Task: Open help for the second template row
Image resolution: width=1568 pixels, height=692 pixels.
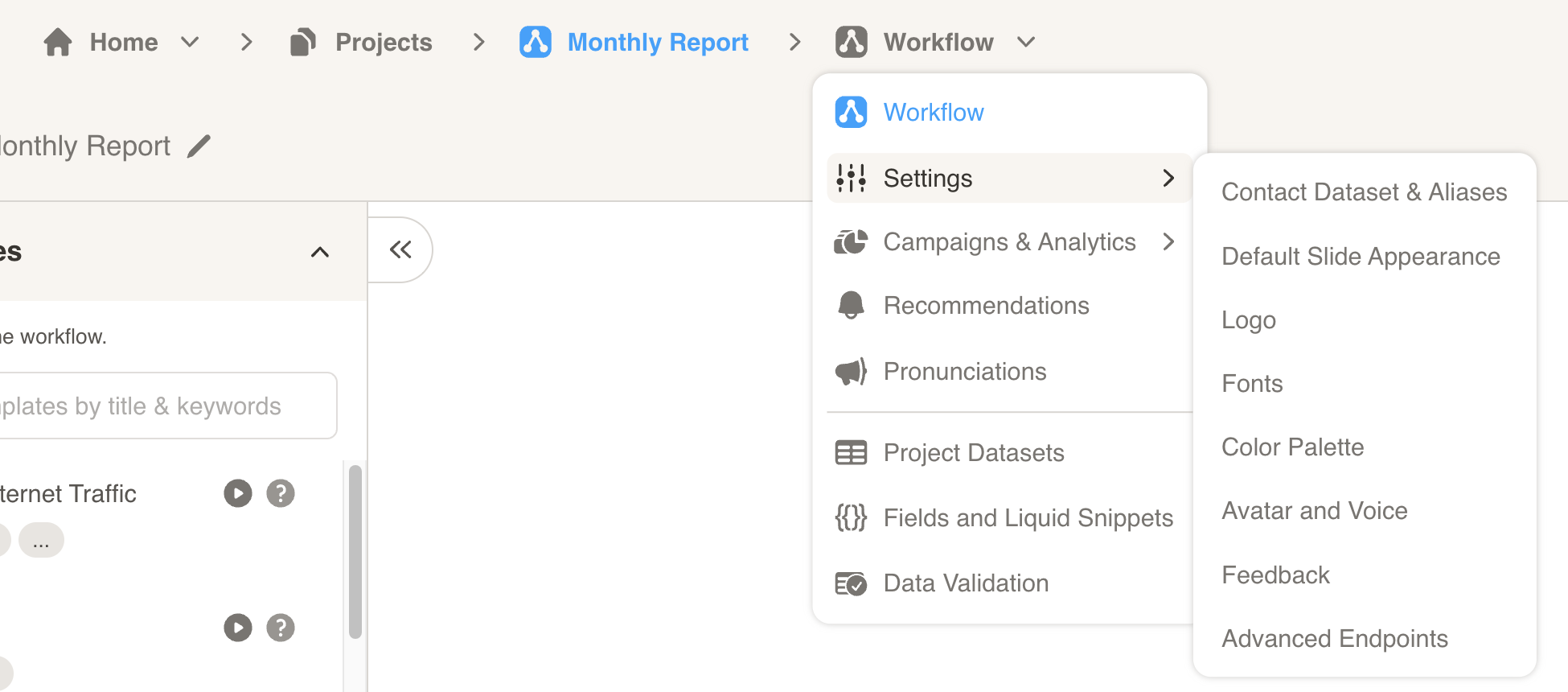Action: (281, 628)
